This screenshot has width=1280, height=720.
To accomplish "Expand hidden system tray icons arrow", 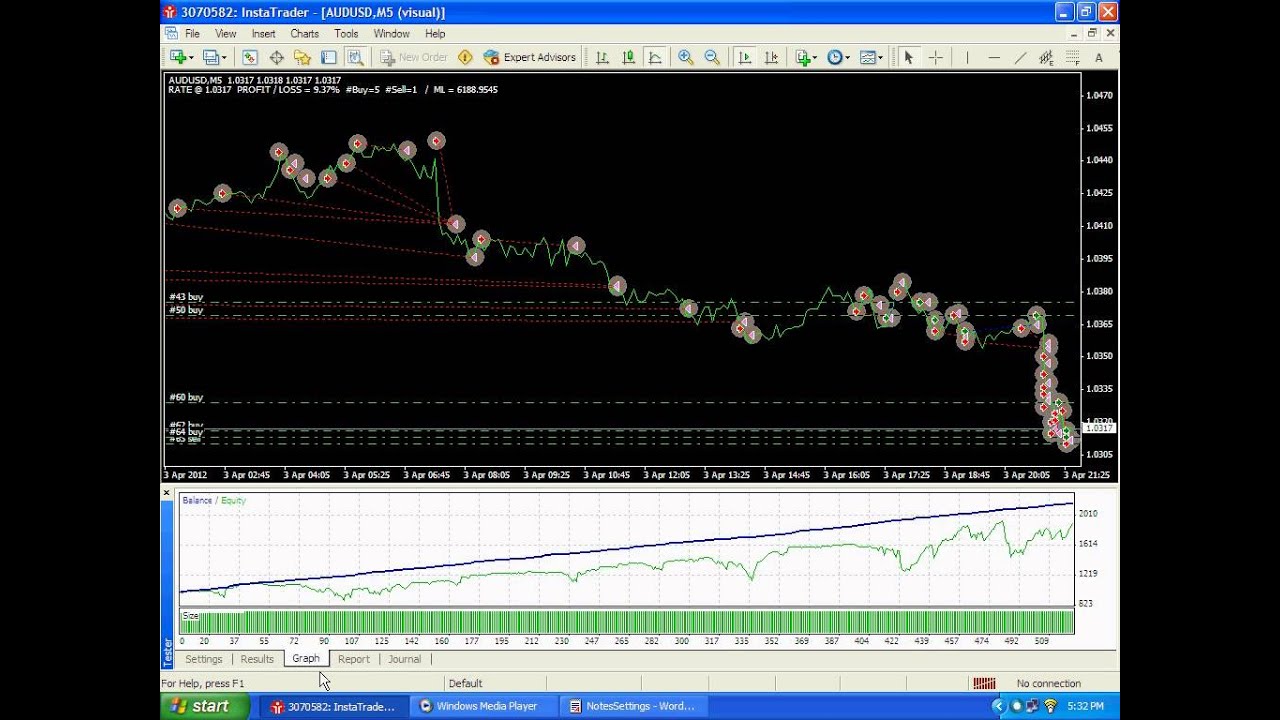I will click(998, 706).
